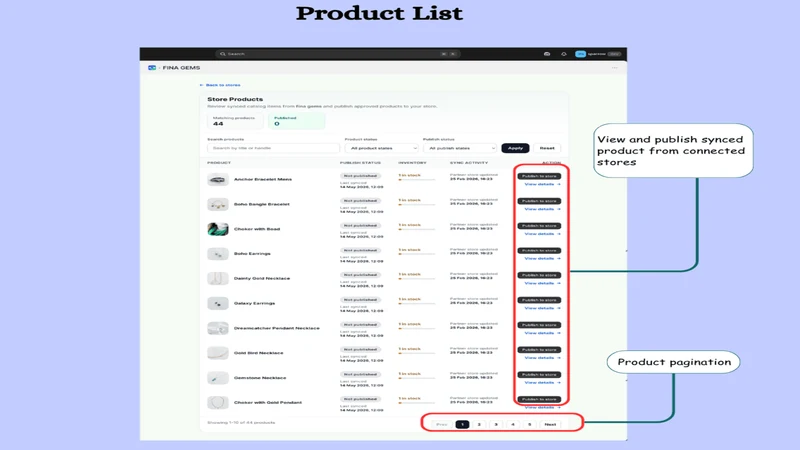Publish Anchor Bracelet Mens to store
Viewport: 800px width, 450px height.
(x=539, y=176)
